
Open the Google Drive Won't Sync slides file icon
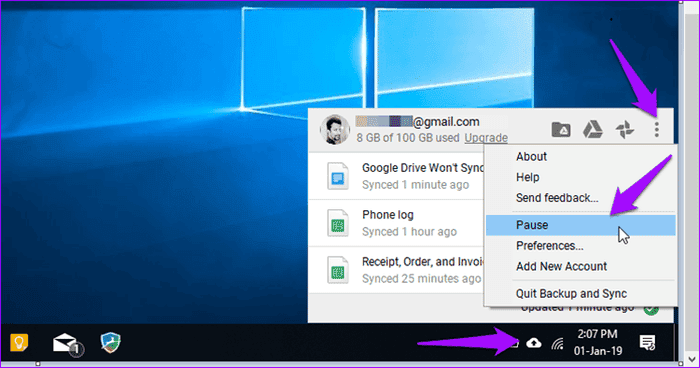(x=338, y=176)
